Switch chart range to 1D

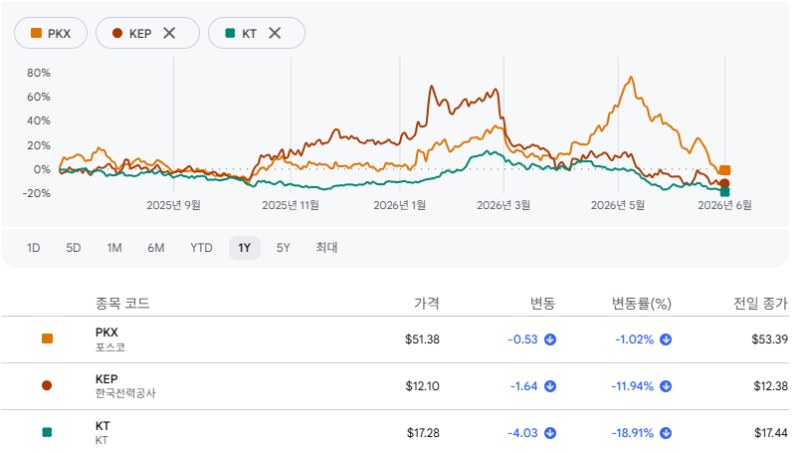tap(33, 248)
